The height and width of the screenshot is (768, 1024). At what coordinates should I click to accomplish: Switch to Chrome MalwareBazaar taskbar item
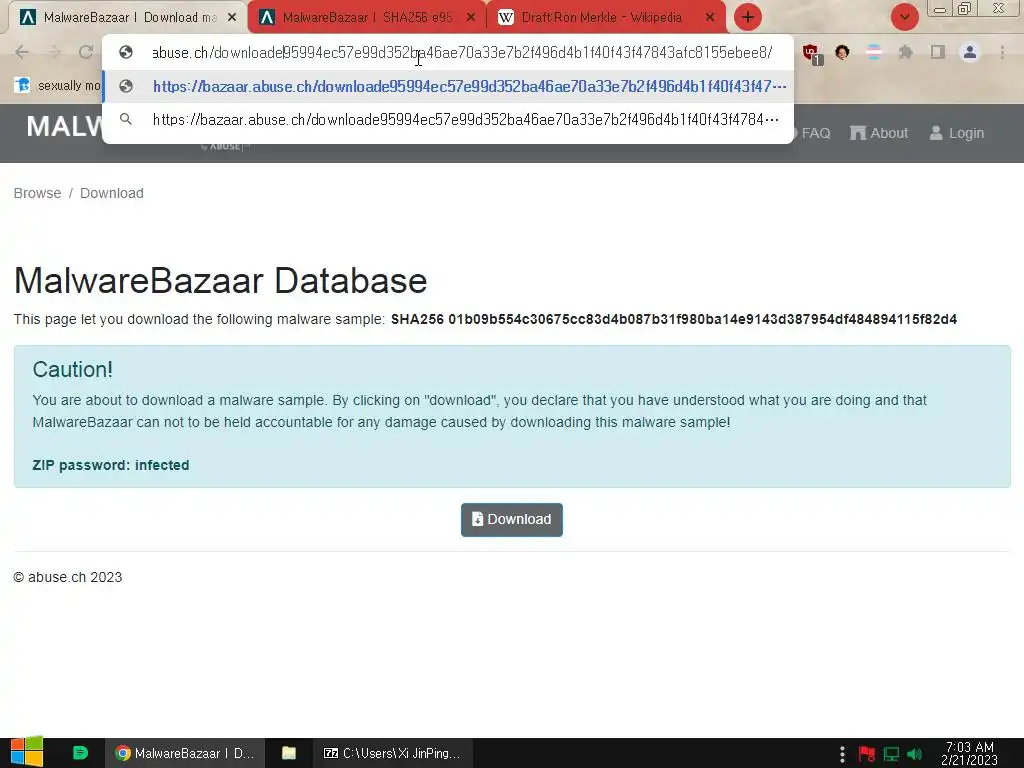point(185,753)
